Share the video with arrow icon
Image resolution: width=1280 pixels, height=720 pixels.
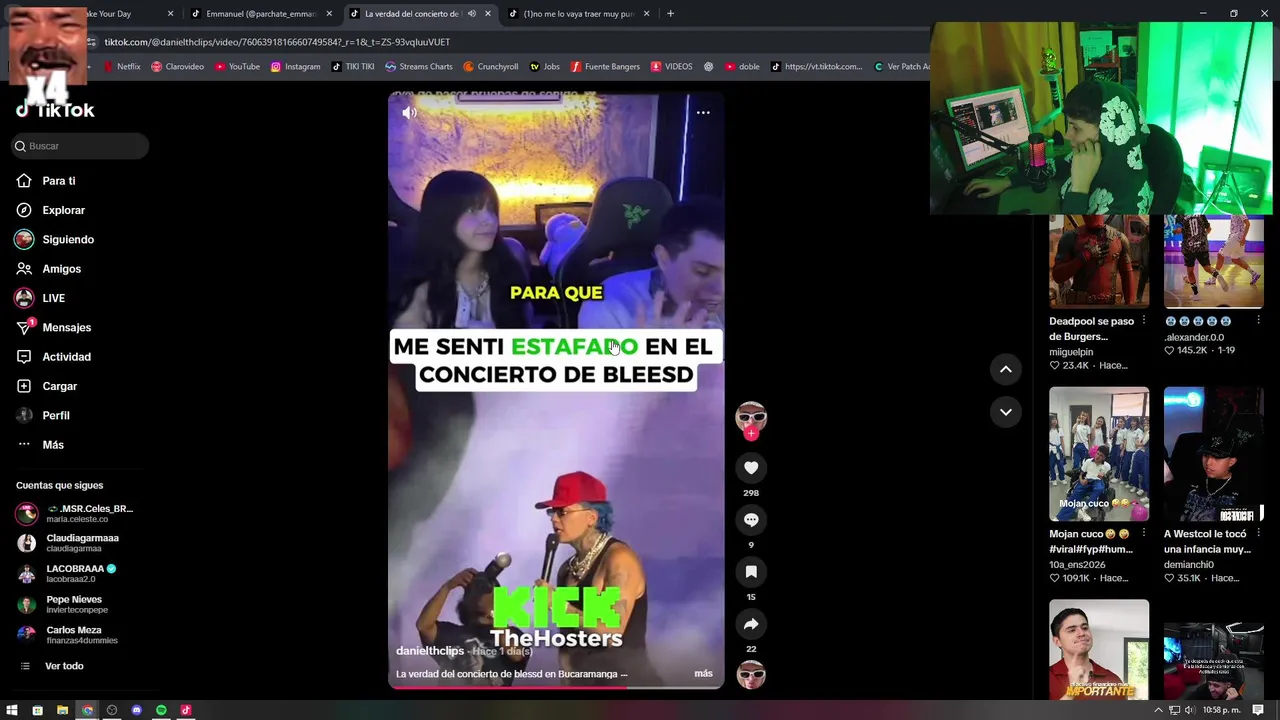pos(751,624)
